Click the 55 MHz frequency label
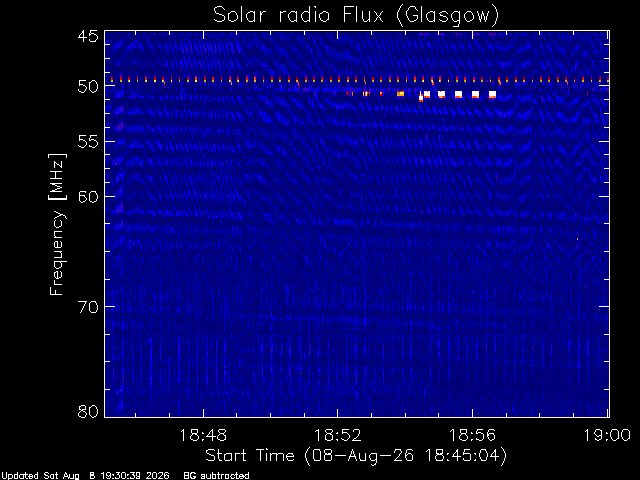The image size is (640, 480). [x=88, y=142]
